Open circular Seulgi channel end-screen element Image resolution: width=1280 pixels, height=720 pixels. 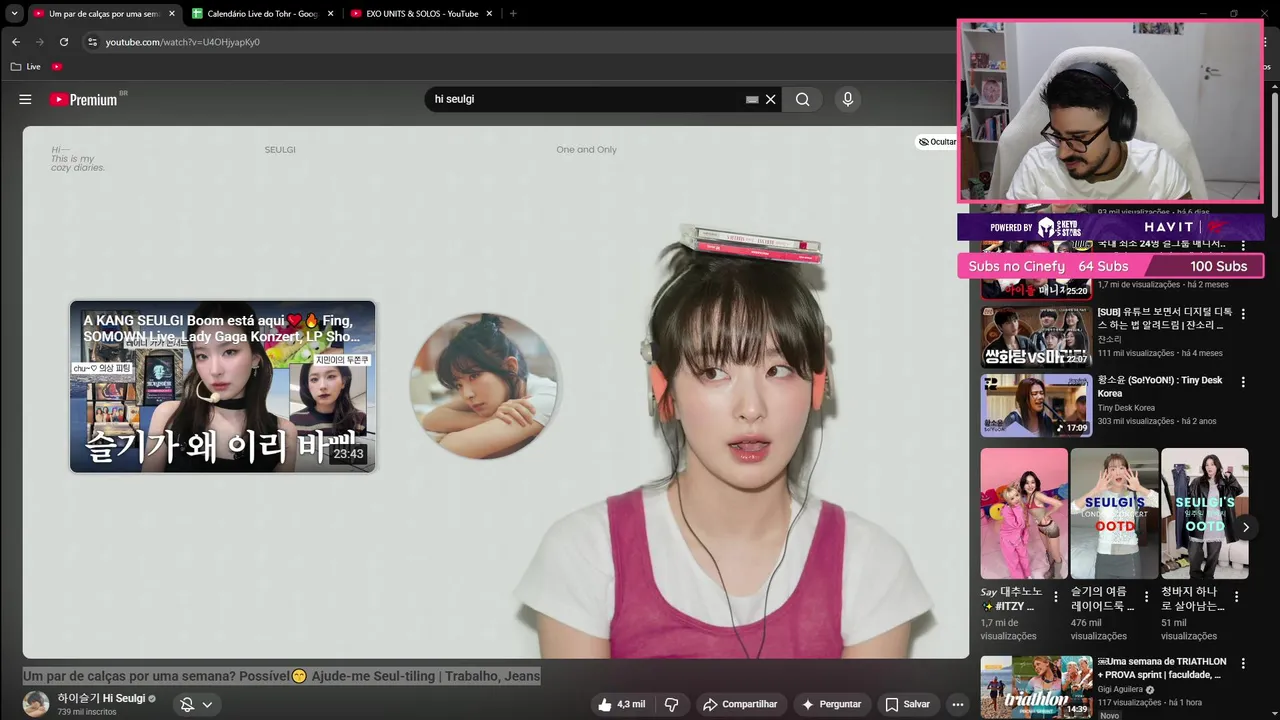click(484, 386)
